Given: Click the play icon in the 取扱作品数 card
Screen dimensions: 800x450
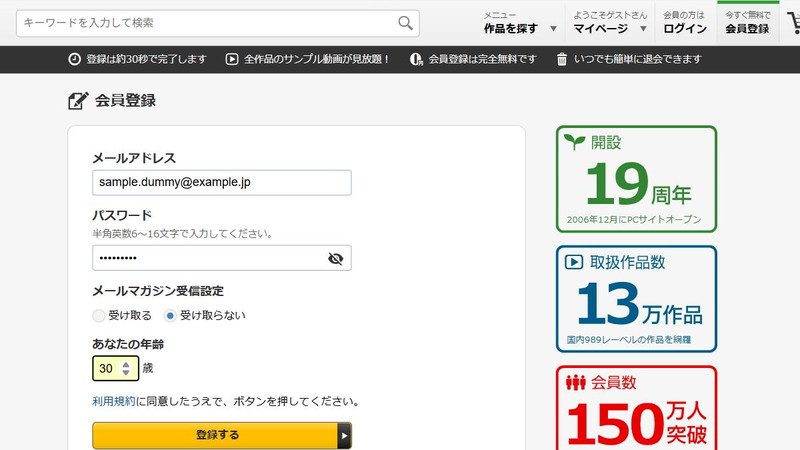Looking at the screenshot, I should pos(574,262).
